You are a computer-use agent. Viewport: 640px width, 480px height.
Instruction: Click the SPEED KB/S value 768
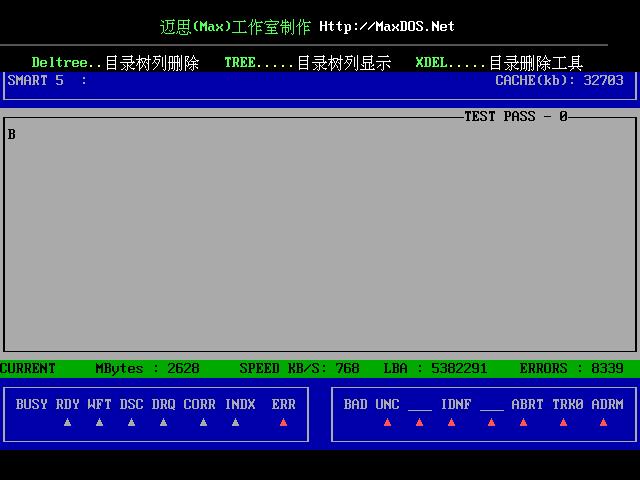pos(347,368)
